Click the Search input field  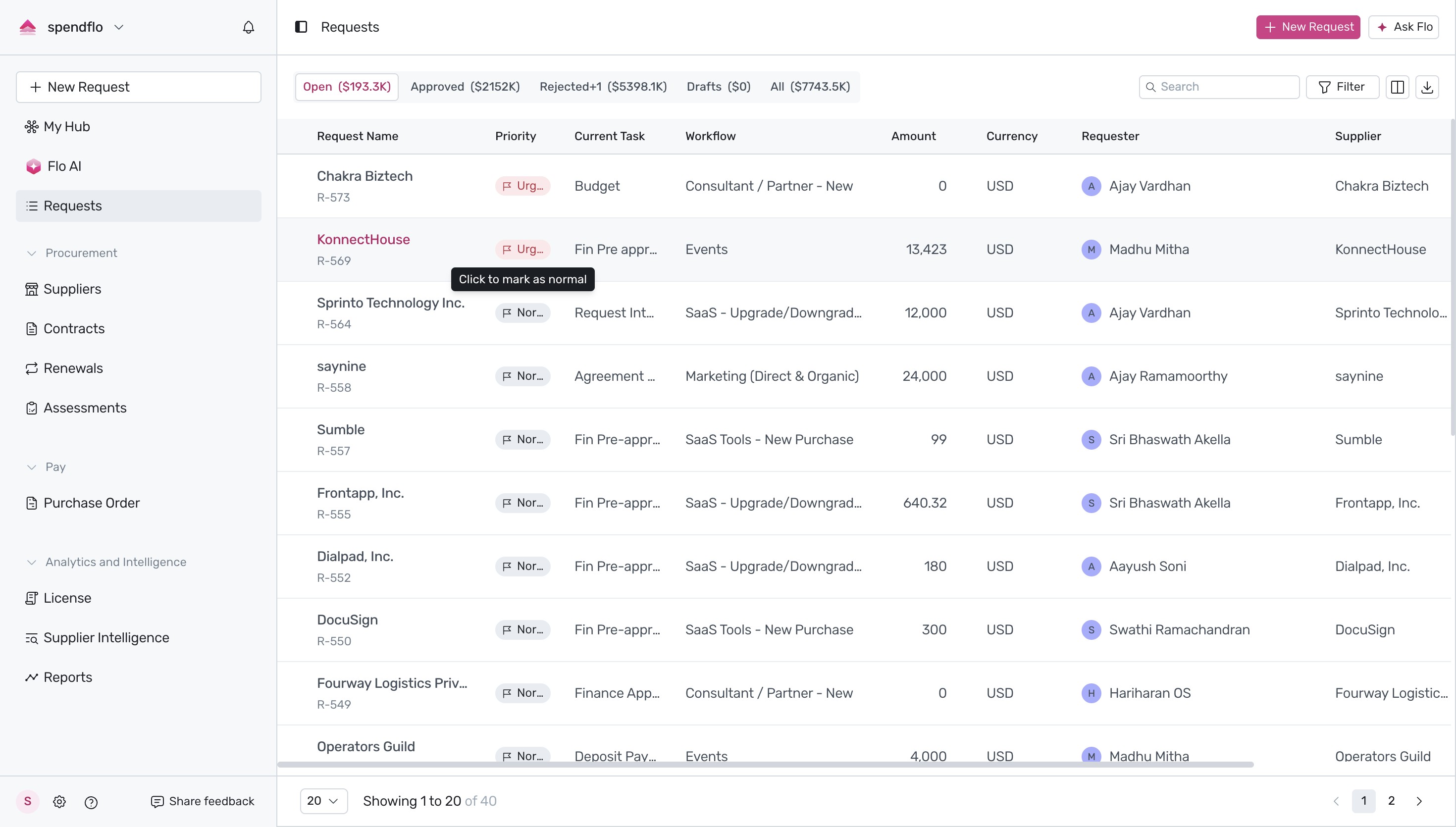[1219, 87]
